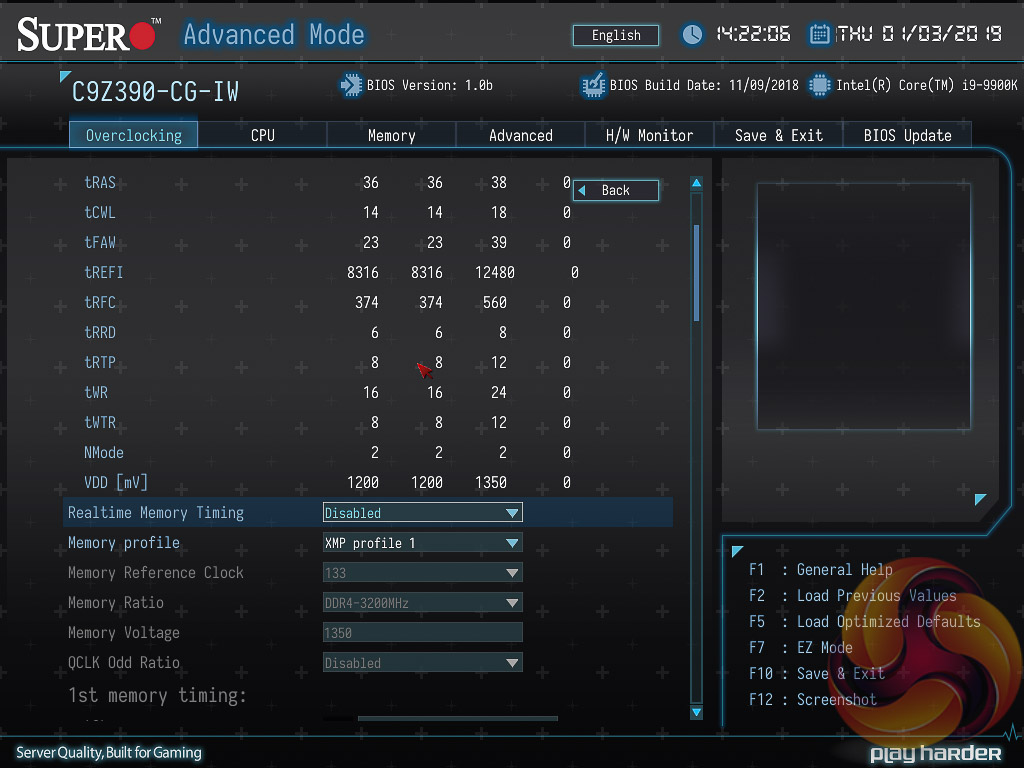Click F12 Screenshot shortcut
This screenshot has width=1024, height=768.
pos(812,700)
